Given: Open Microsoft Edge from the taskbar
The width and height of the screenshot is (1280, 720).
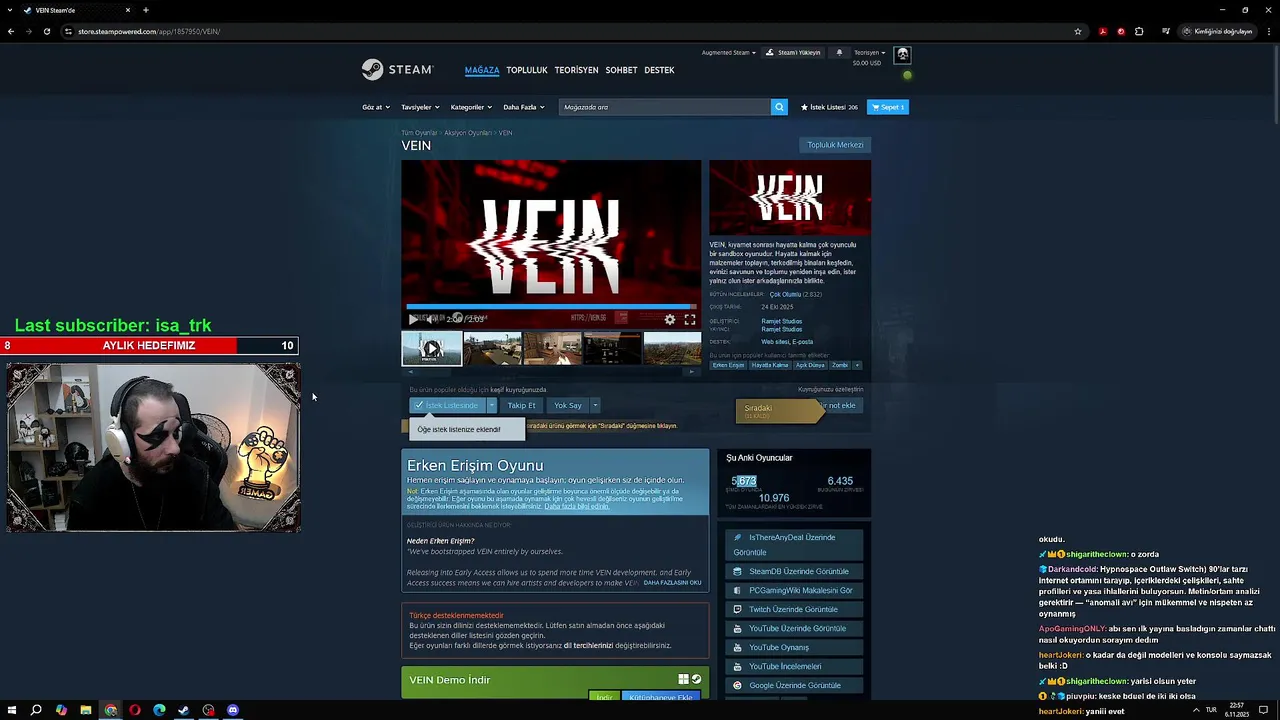Looking at the screenshot, I should 159,710.
